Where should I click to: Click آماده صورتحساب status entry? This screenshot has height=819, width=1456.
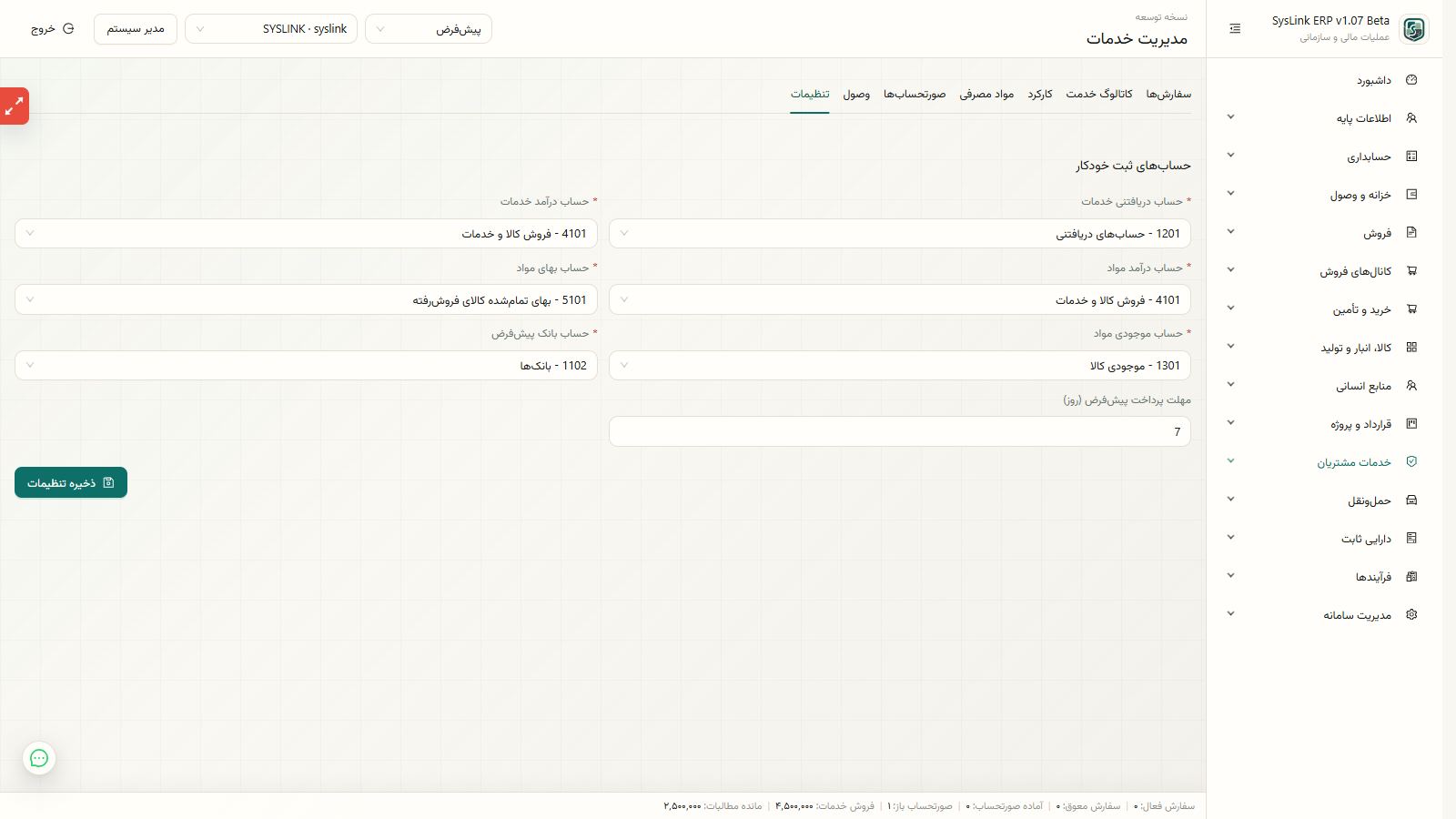1005,805
